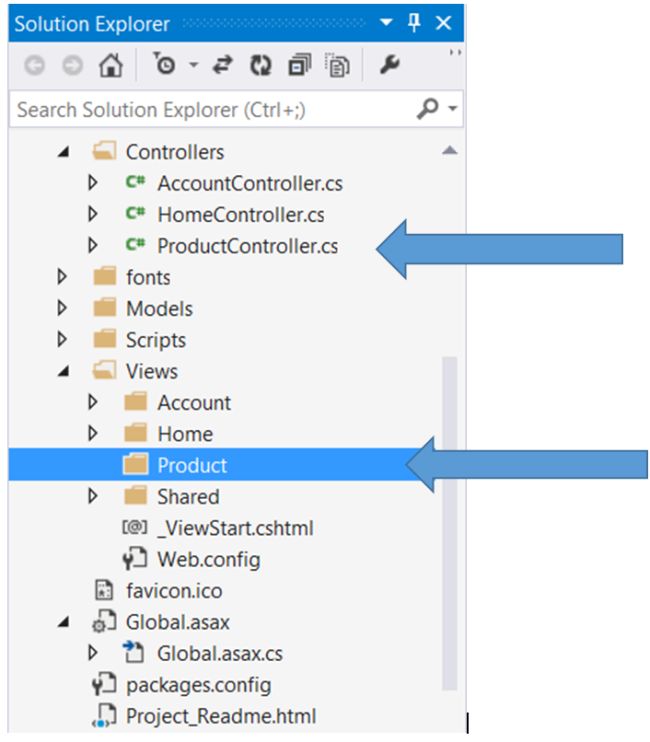Viewport: 650px width, 742px height.
Task: Collapse the Controllers folder
Action: (63, 152)
